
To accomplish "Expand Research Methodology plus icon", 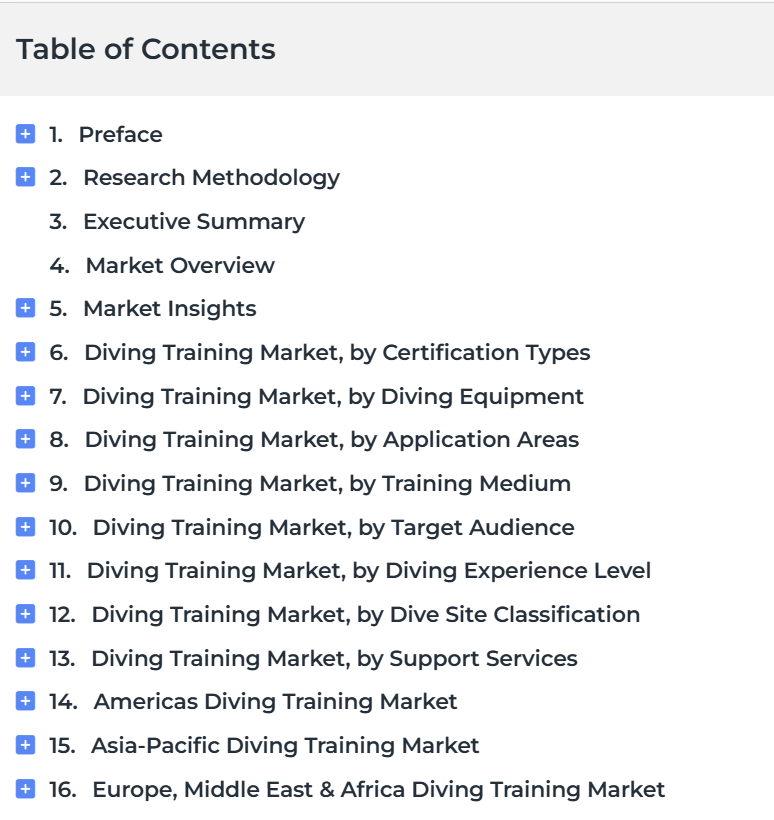I will [26, 178].
